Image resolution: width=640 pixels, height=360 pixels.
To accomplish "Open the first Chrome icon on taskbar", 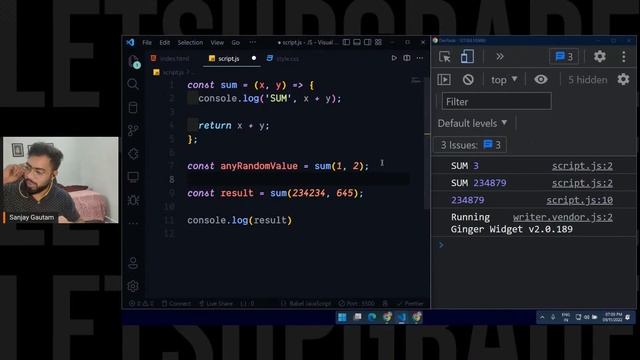I will pyautogui.click(x=387, y=317).
